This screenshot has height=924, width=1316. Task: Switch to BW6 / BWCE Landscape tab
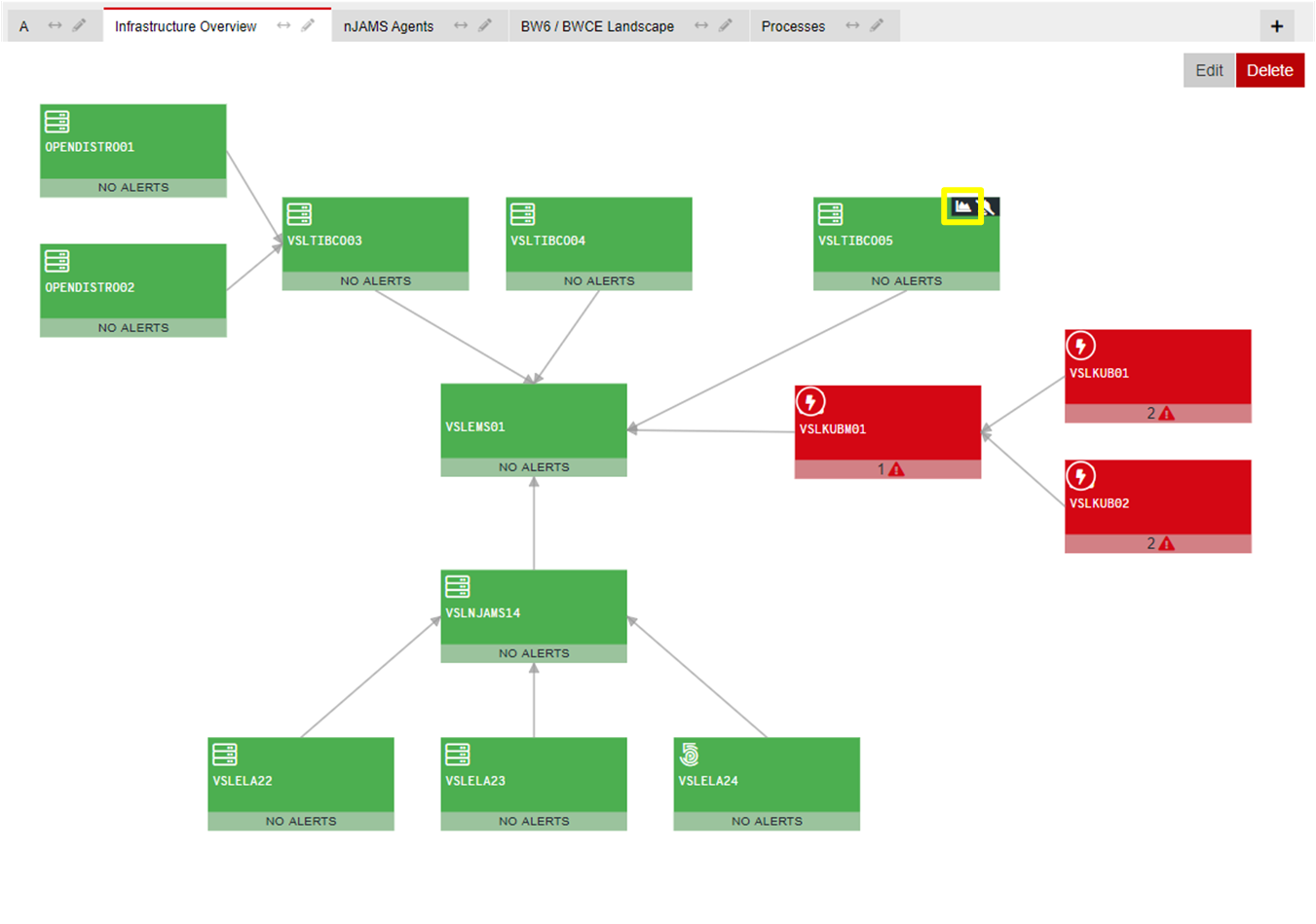coord(597,26)
